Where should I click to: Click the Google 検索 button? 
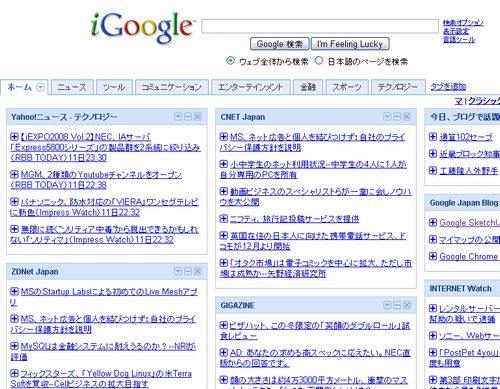point(280,44)
